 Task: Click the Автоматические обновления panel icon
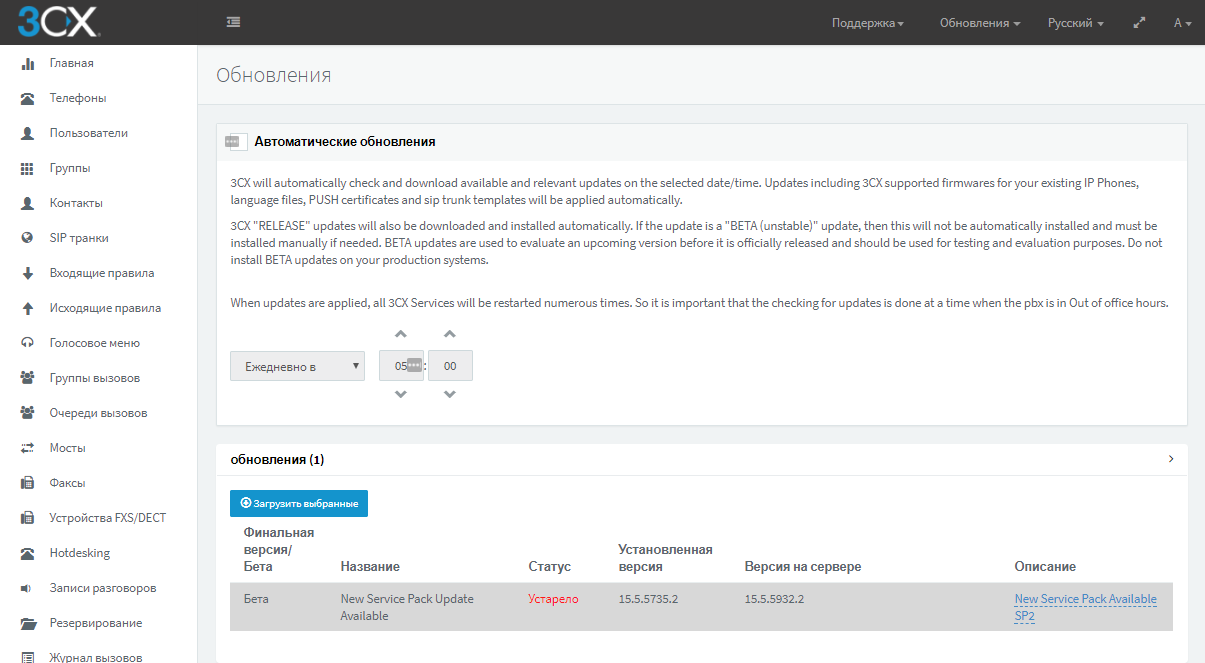pyautogui.click(x=236, y=142)
